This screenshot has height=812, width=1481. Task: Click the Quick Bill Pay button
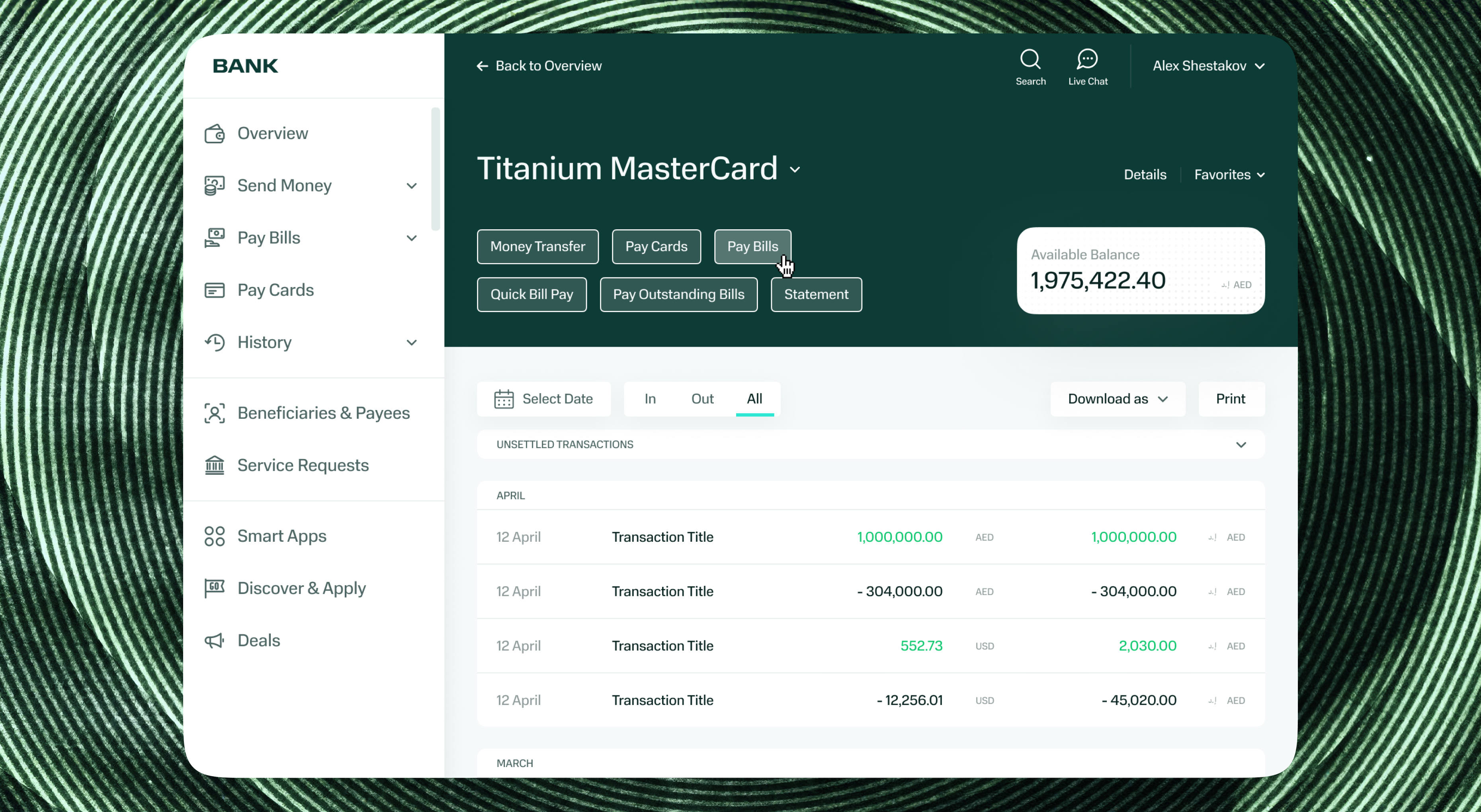pyautogui.click(x=532, y=295)
